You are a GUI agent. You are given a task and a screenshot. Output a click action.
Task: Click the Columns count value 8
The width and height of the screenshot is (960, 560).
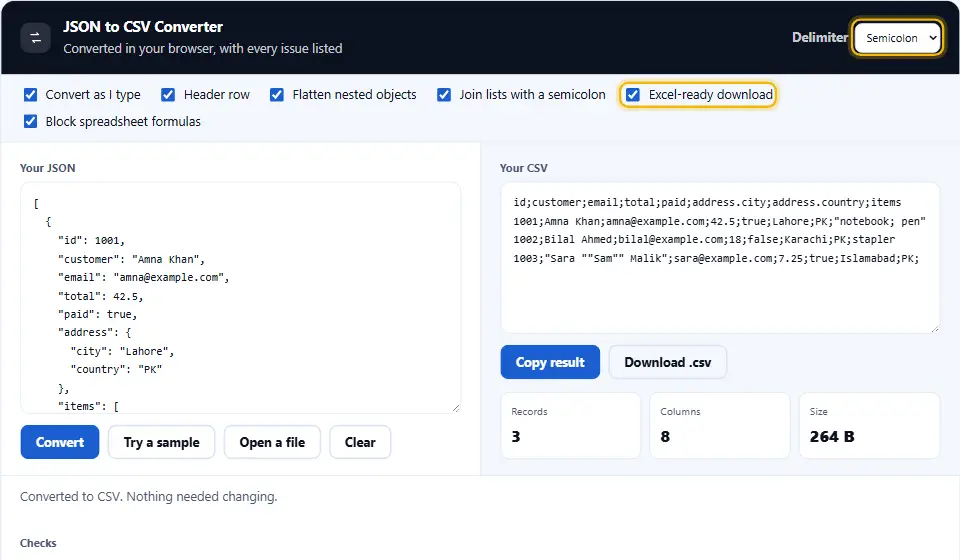click(x=665, y=436)
